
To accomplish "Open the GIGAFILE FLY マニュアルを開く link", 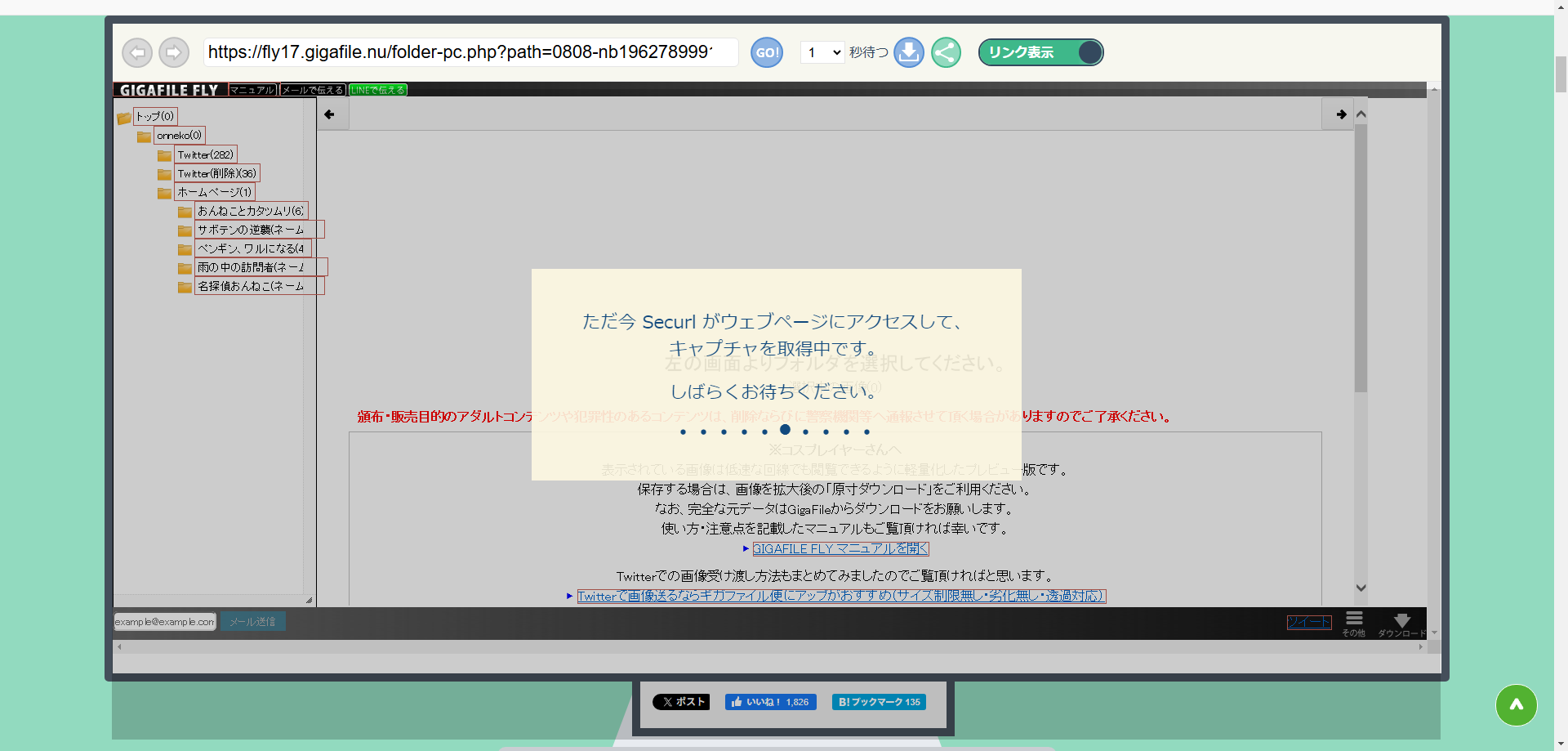I will pyautogui.click(x=840, y=549).
